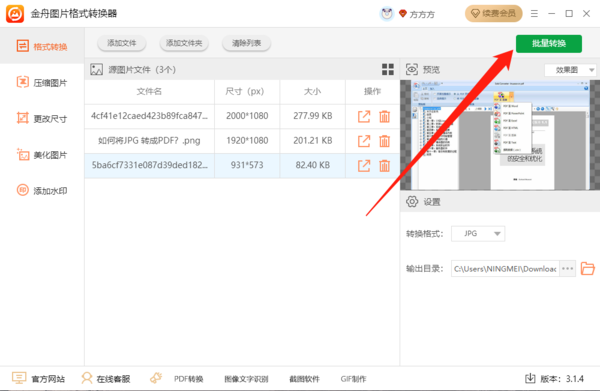Click the 82.40 KB cell
The height and width of the screenshot is (391, 600).
pyautogui.click(x=313, y=165)
